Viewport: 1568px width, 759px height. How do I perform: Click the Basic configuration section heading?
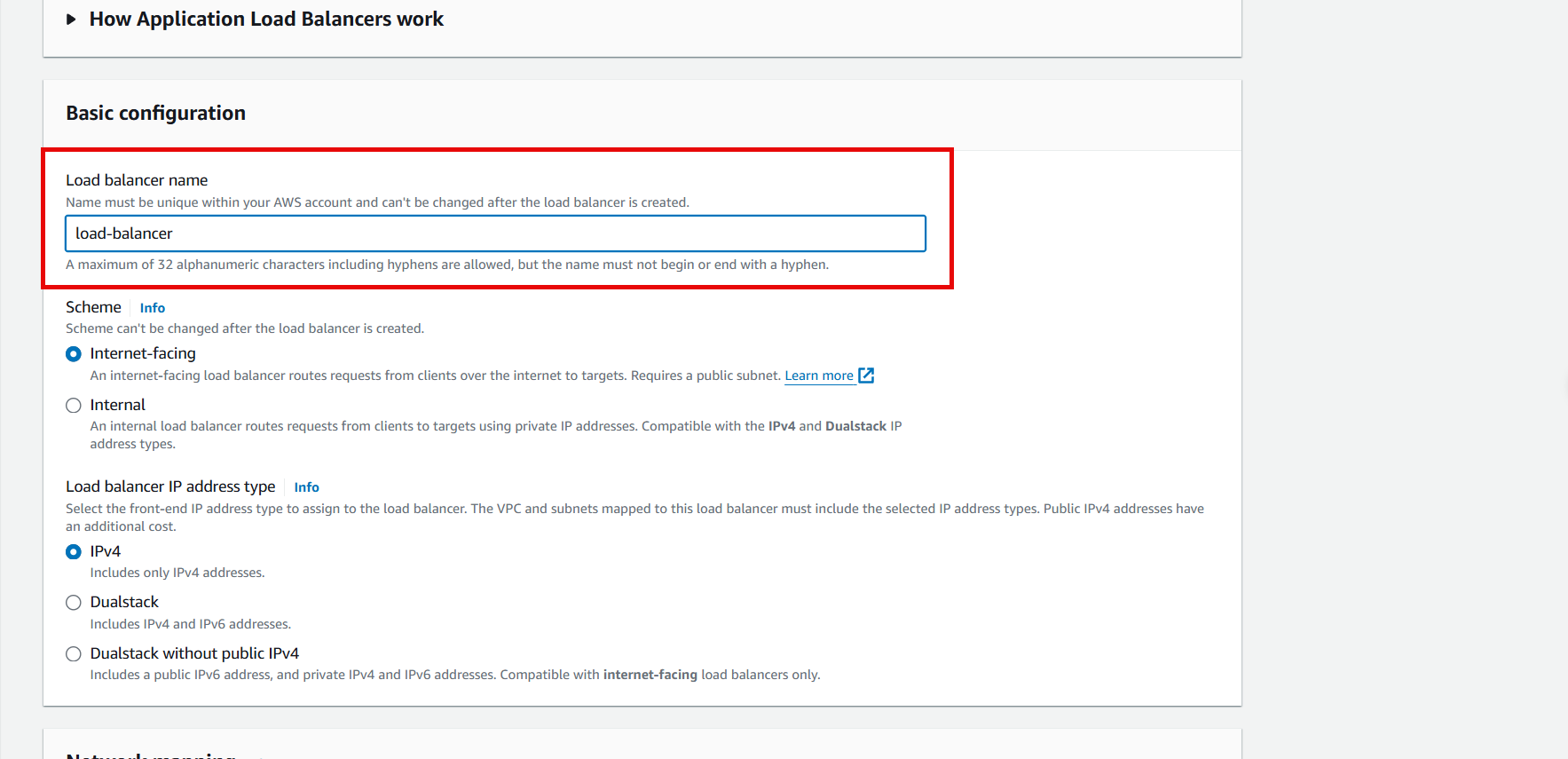pos(155,113)
